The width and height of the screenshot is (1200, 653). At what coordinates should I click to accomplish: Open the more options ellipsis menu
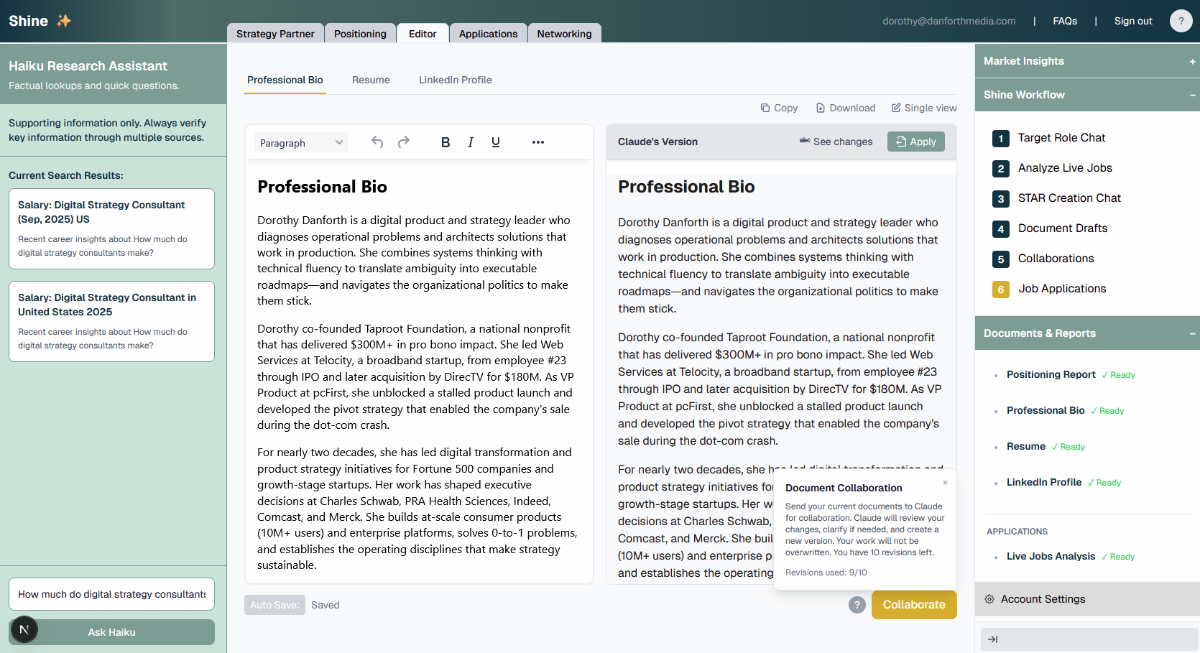tap(538, 142)
